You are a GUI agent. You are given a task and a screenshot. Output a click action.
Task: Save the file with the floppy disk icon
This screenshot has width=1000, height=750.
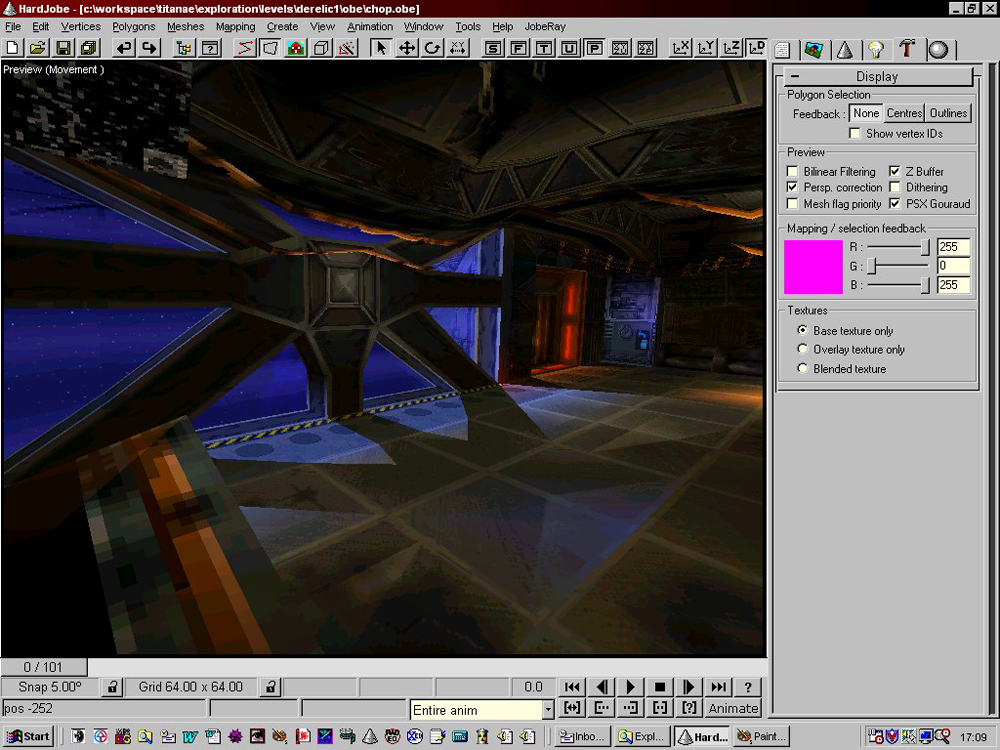(63, 48)
